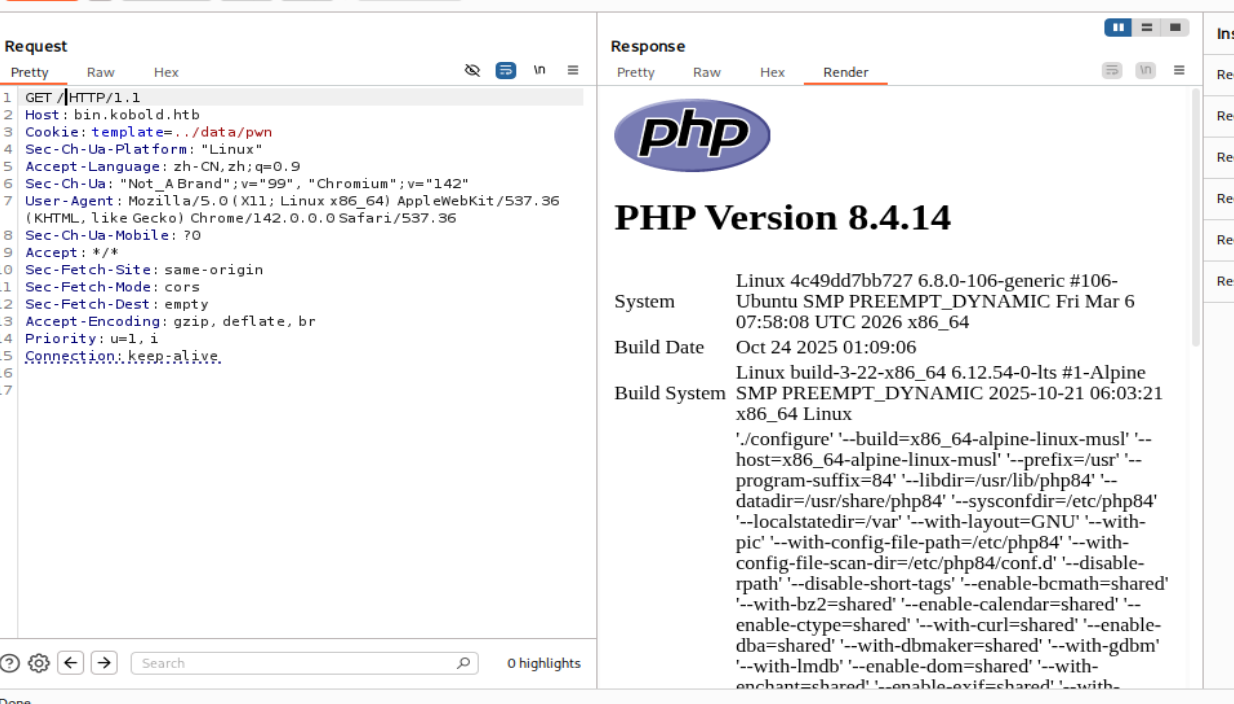1234x704 pixels.
Task: Click the Sec-Fetch-Site: same-origin line
Action: click(x=144, y=269)
